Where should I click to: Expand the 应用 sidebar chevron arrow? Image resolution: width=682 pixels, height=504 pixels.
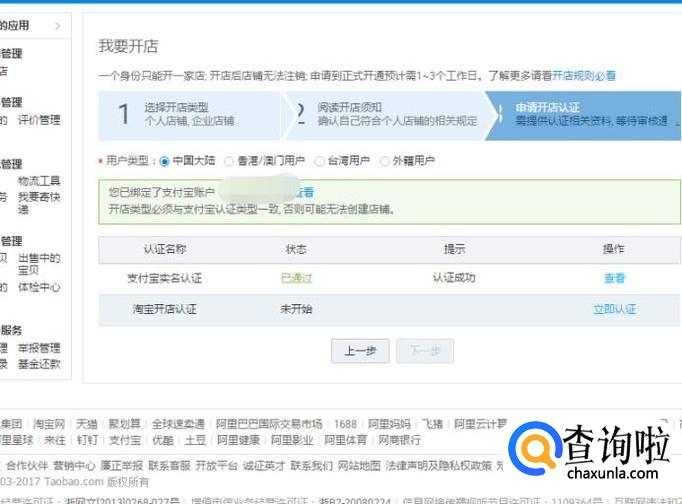[x=58, y=25]
